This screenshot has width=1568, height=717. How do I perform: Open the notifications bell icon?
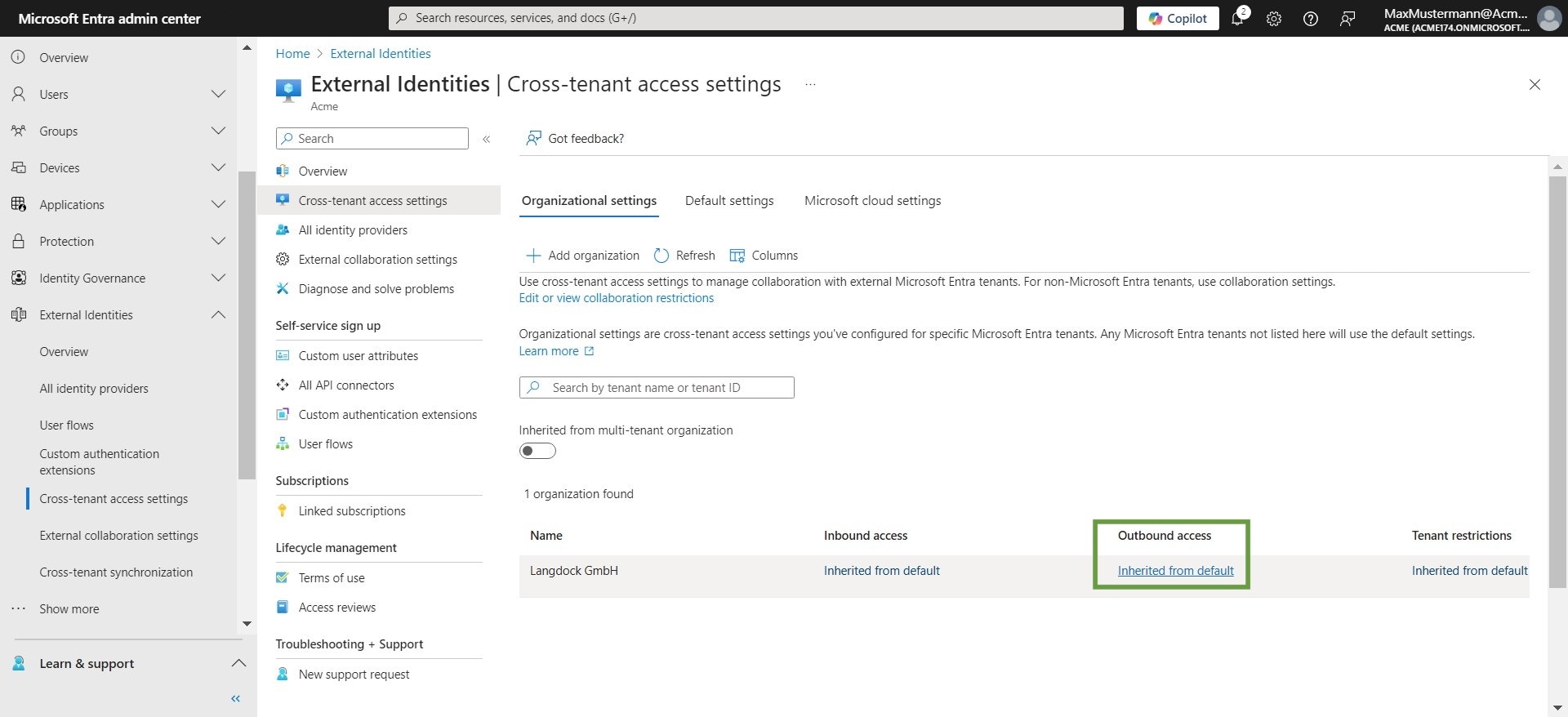click(x=1237, y=18)
